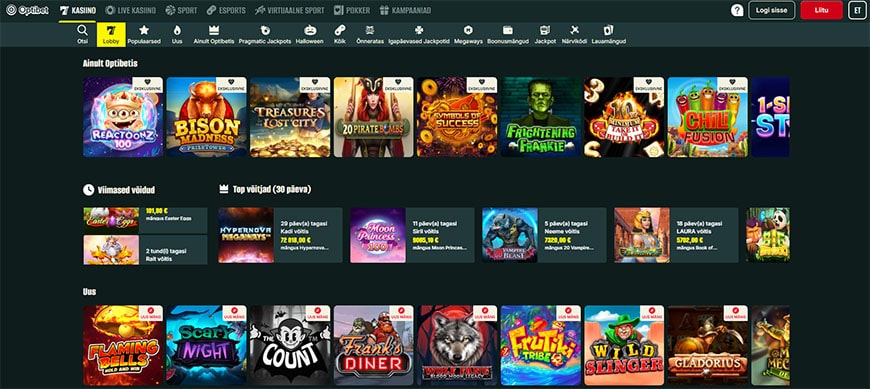The width and height of the screenshot is (870, 389).
Task: Switch to the Sport tab
Action: coord(181,10)
